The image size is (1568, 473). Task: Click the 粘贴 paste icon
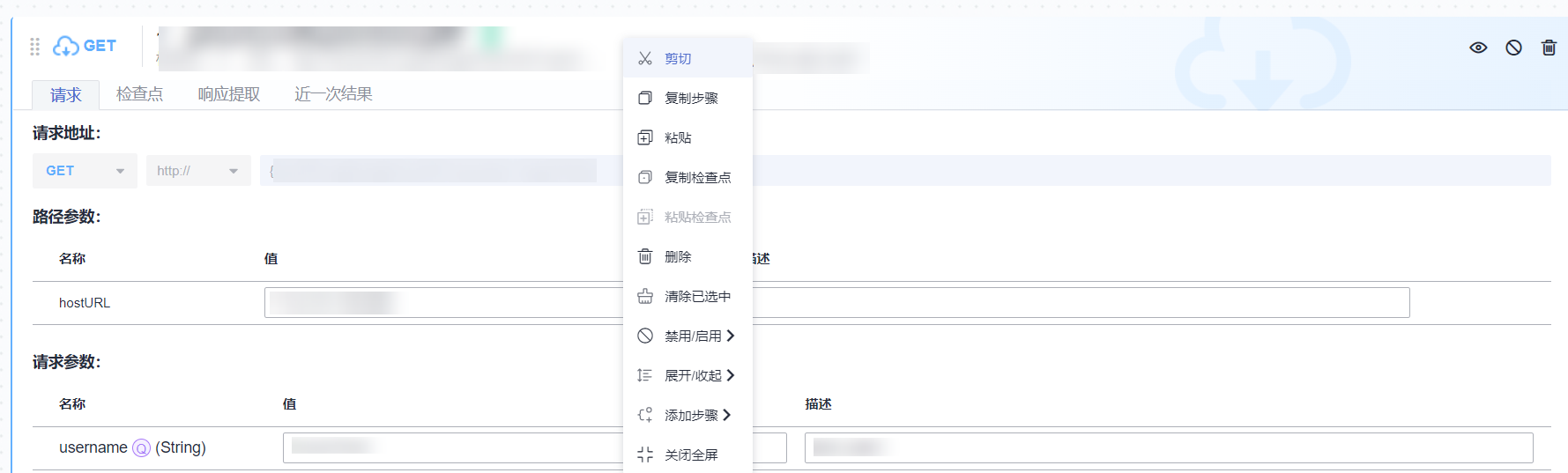[x=645, y=137]
